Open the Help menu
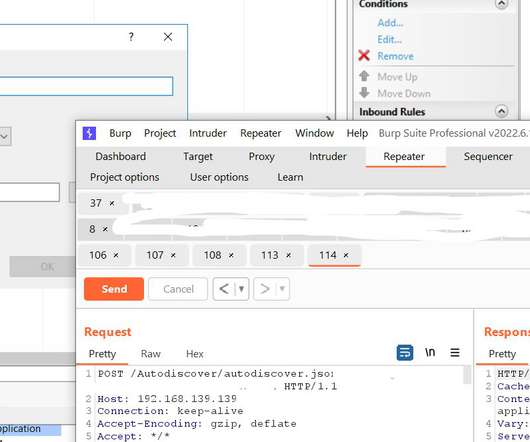 [357, 133]
